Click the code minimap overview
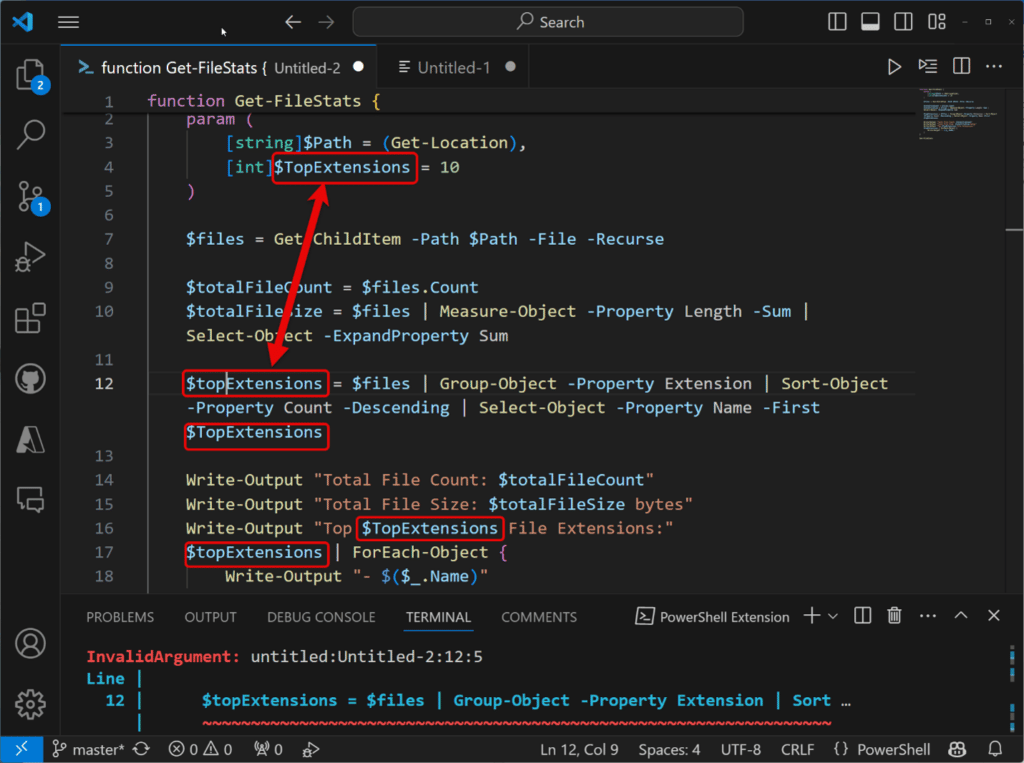Viewport: 1024px width, 763px height. [x=958, y=114]
